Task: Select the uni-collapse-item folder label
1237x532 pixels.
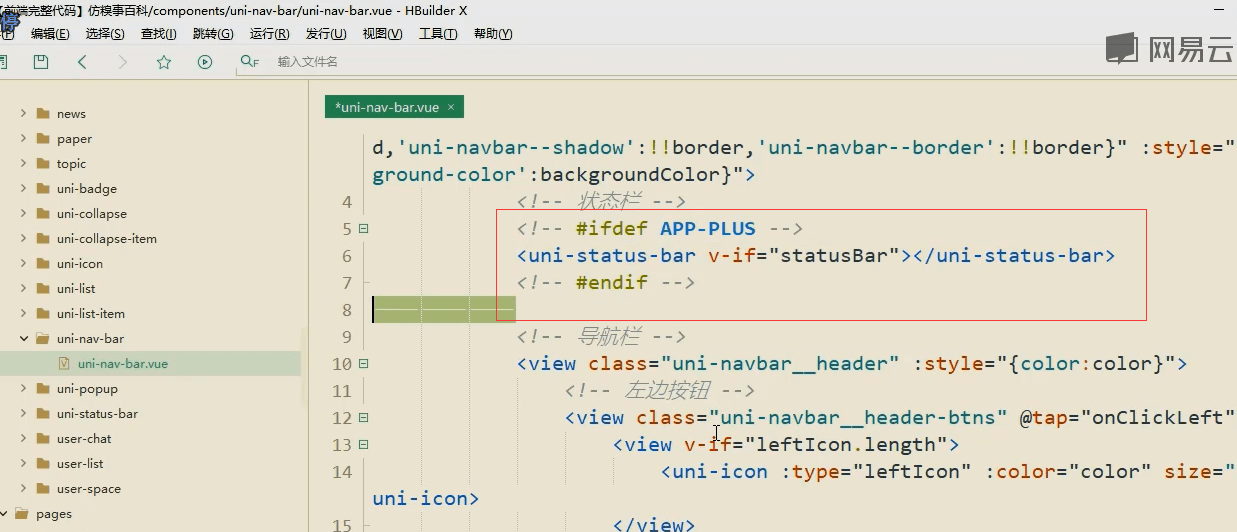Action: [107, 238]
